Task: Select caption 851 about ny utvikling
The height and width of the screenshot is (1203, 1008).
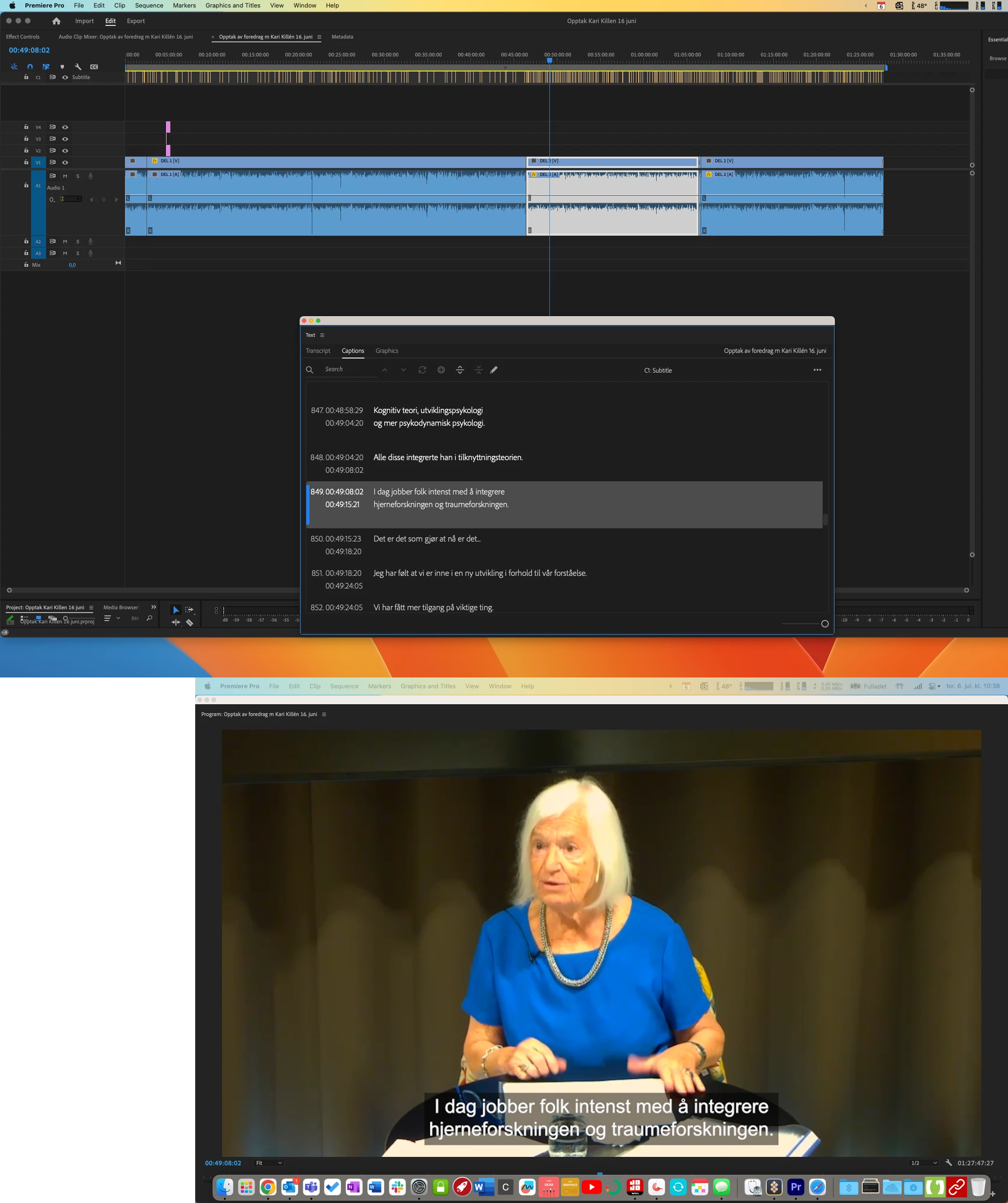Action: tap(480, 574)
